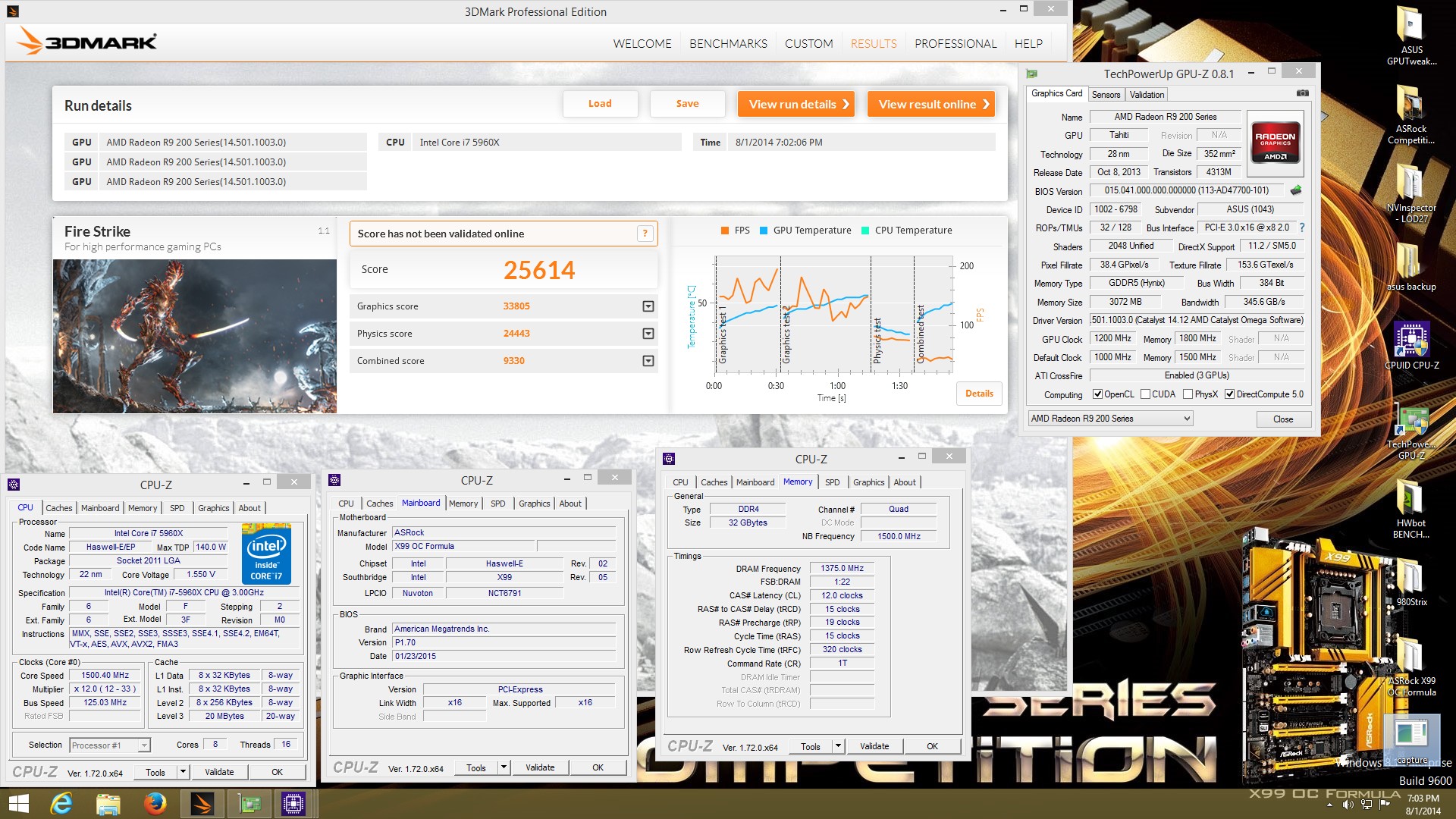Image resolution: width=1456 pixels, height=819 pixels.
Task: Click the taskbar clock
Action: tap(1423, 804)
